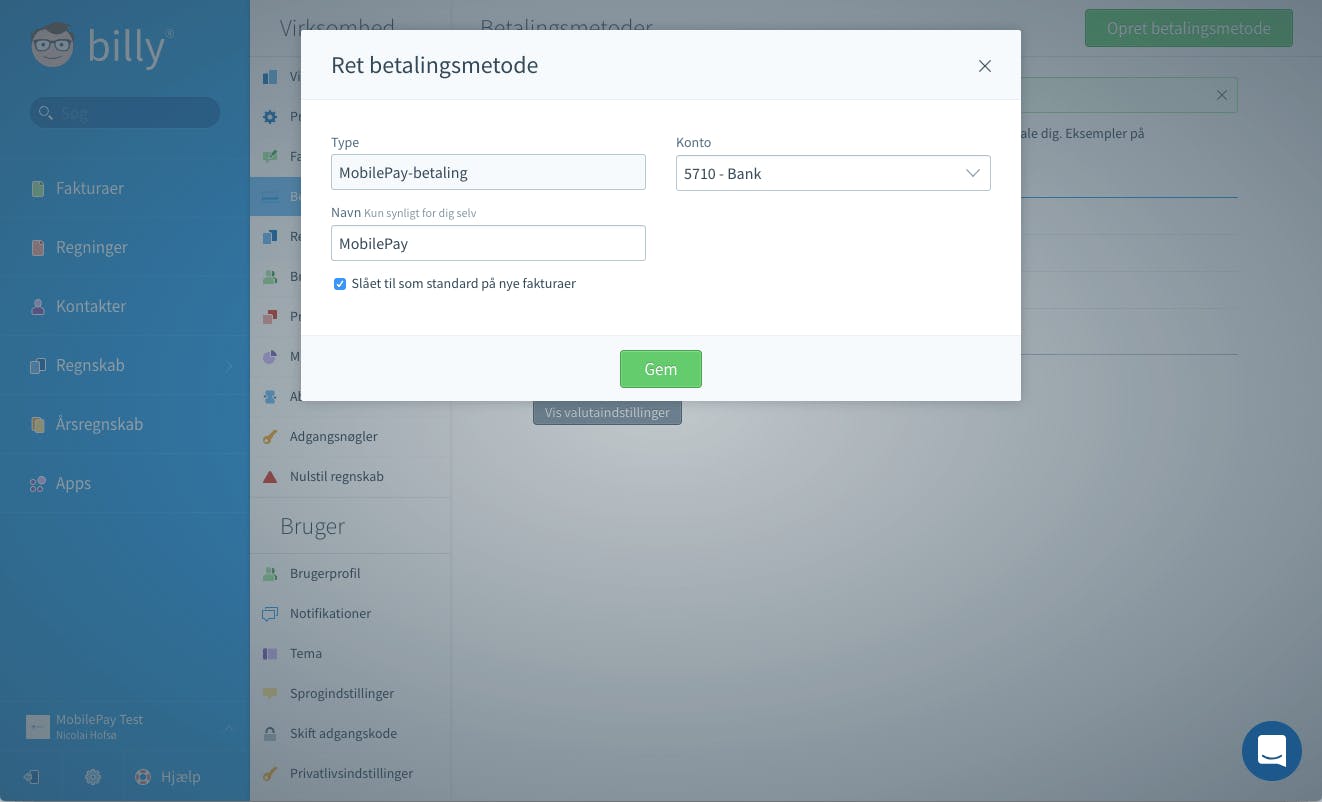Click the Opret betalingsmetode button
1322x802 pixels.
click(1189, 28)
